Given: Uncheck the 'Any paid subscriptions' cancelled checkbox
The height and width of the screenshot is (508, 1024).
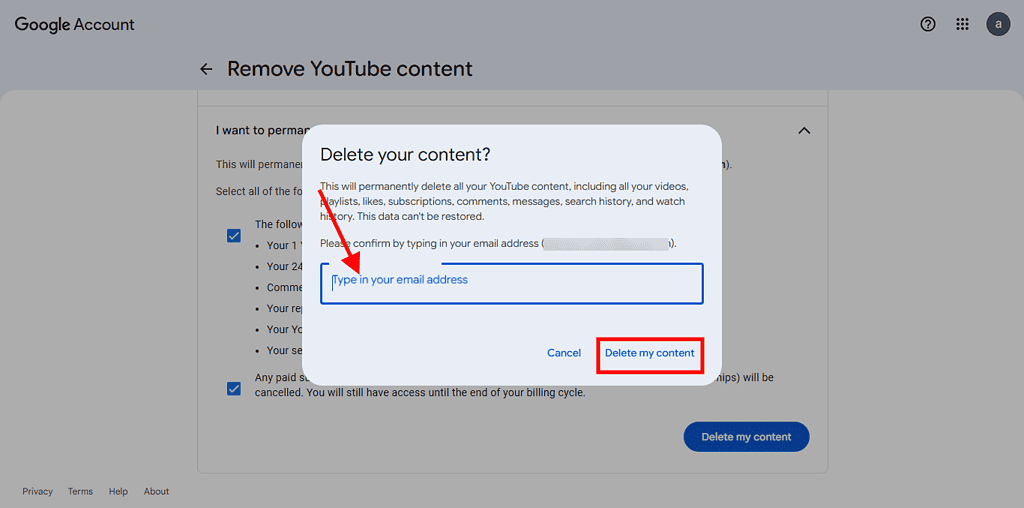Looking at the screenshot, I should pos(234,389).
